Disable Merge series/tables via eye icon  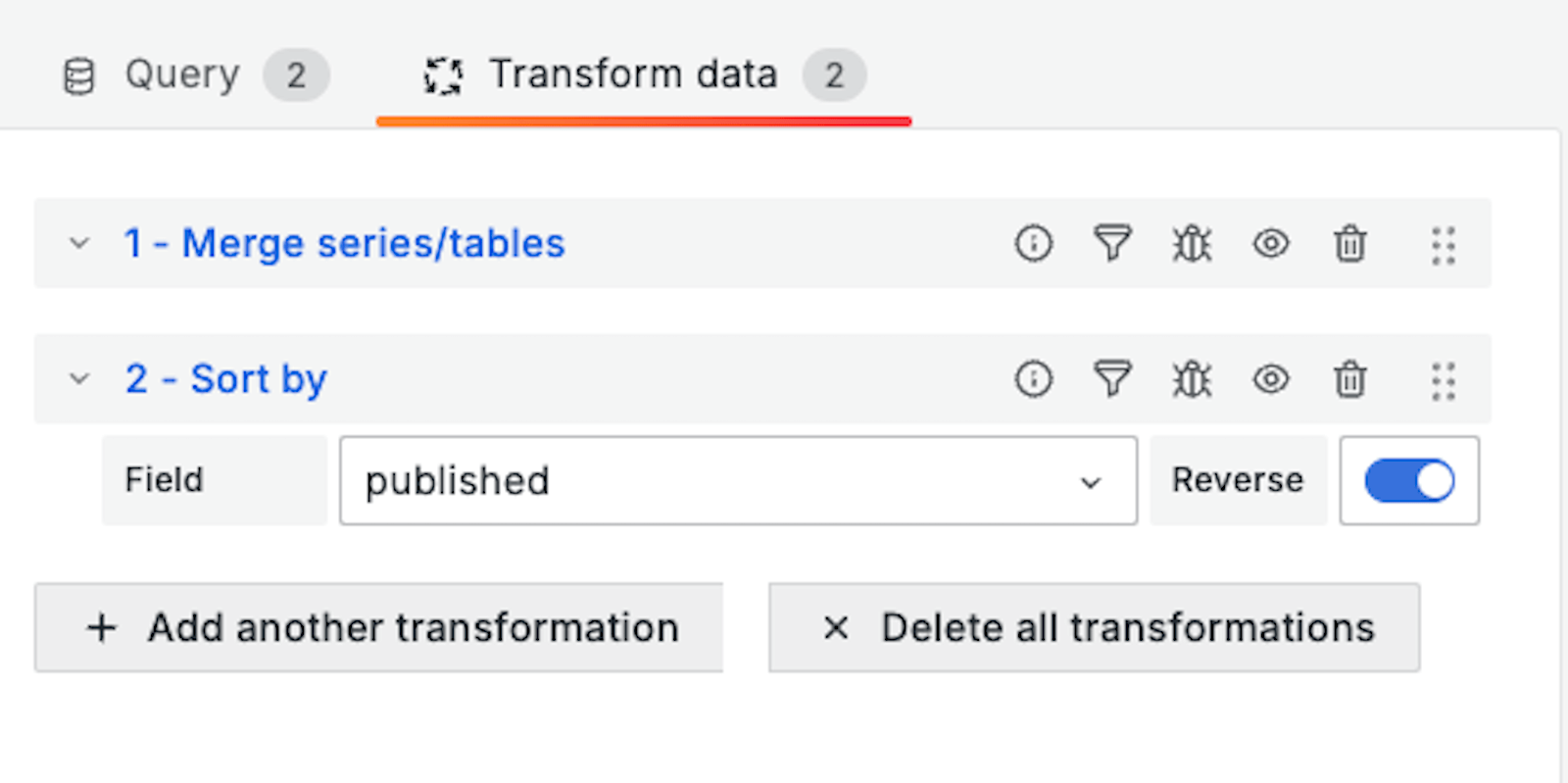coord(1271,243)
